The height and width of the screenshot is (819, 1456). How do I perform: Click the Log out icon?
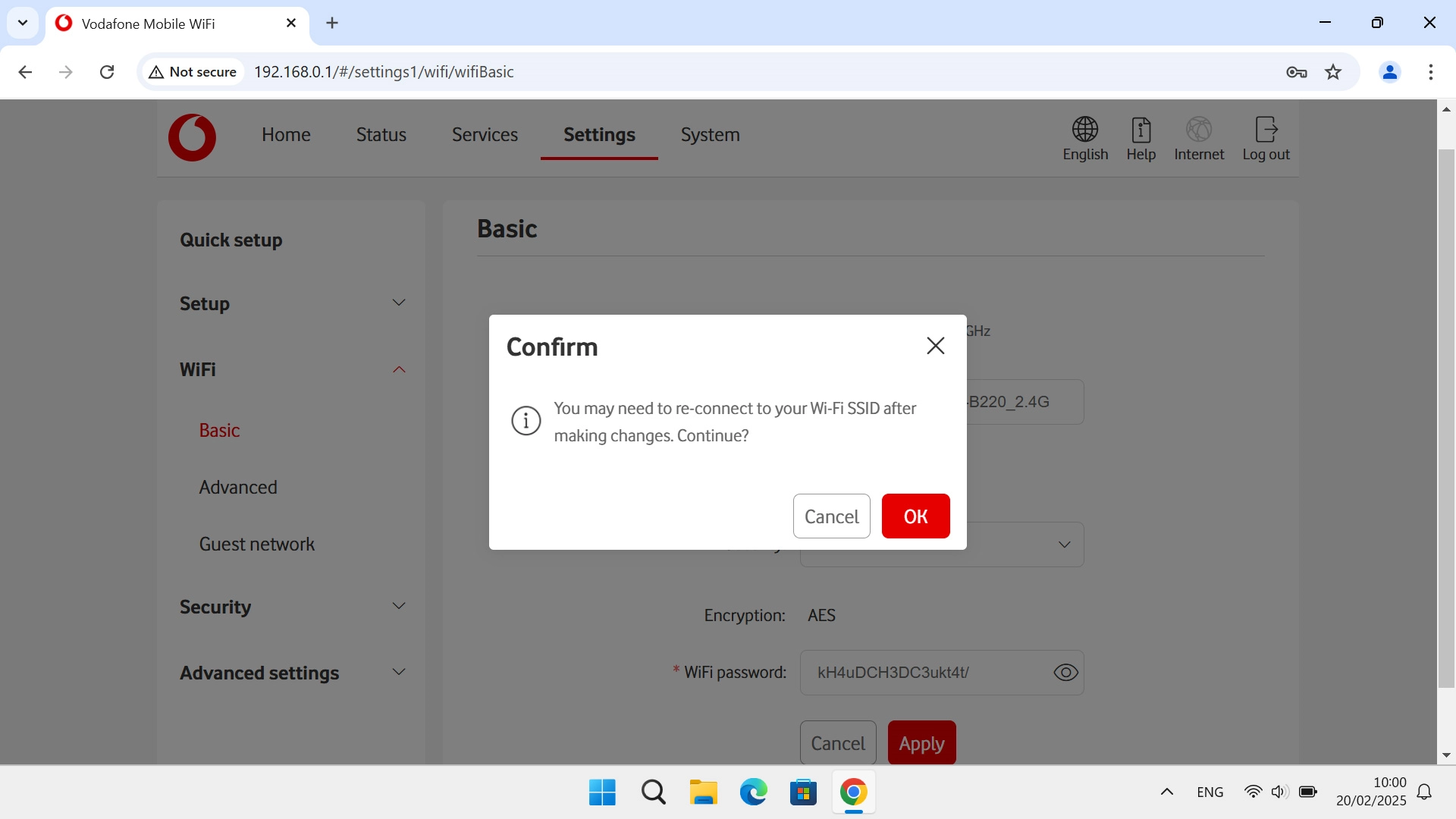[1266, 130]
